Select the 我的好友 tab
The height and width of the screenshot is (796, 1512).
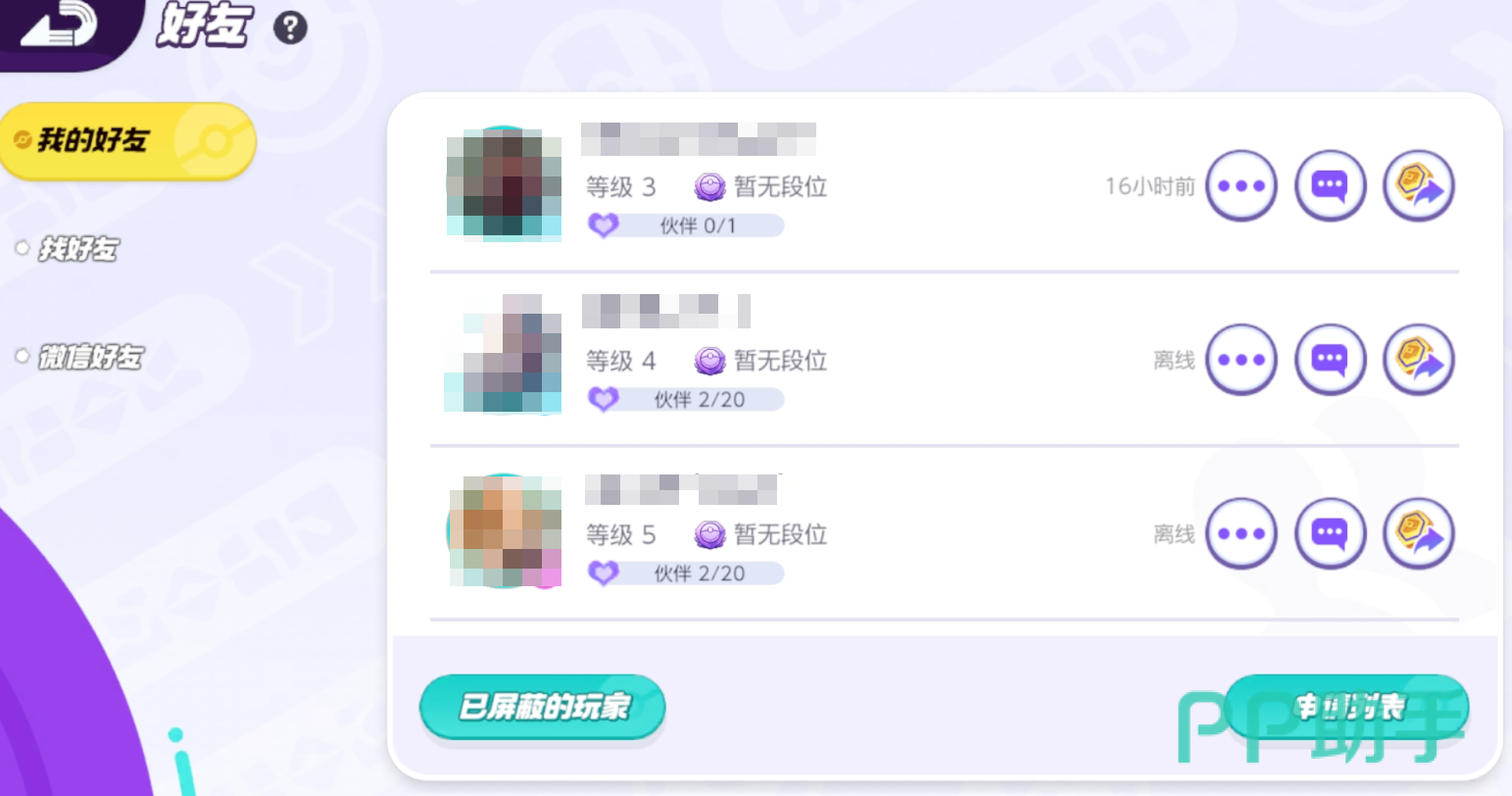point(127,141)
